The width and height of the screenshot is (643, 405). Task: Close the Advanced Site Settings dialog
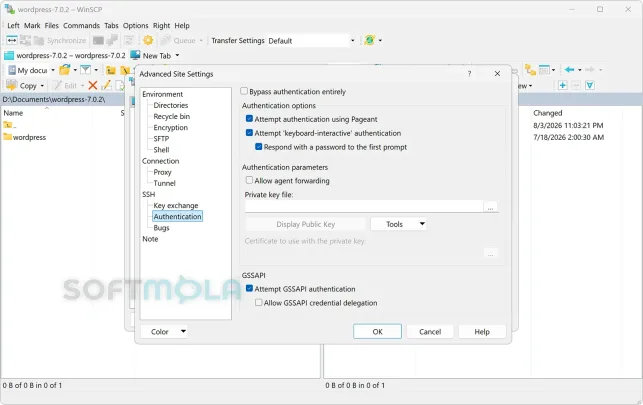(497, 74)
